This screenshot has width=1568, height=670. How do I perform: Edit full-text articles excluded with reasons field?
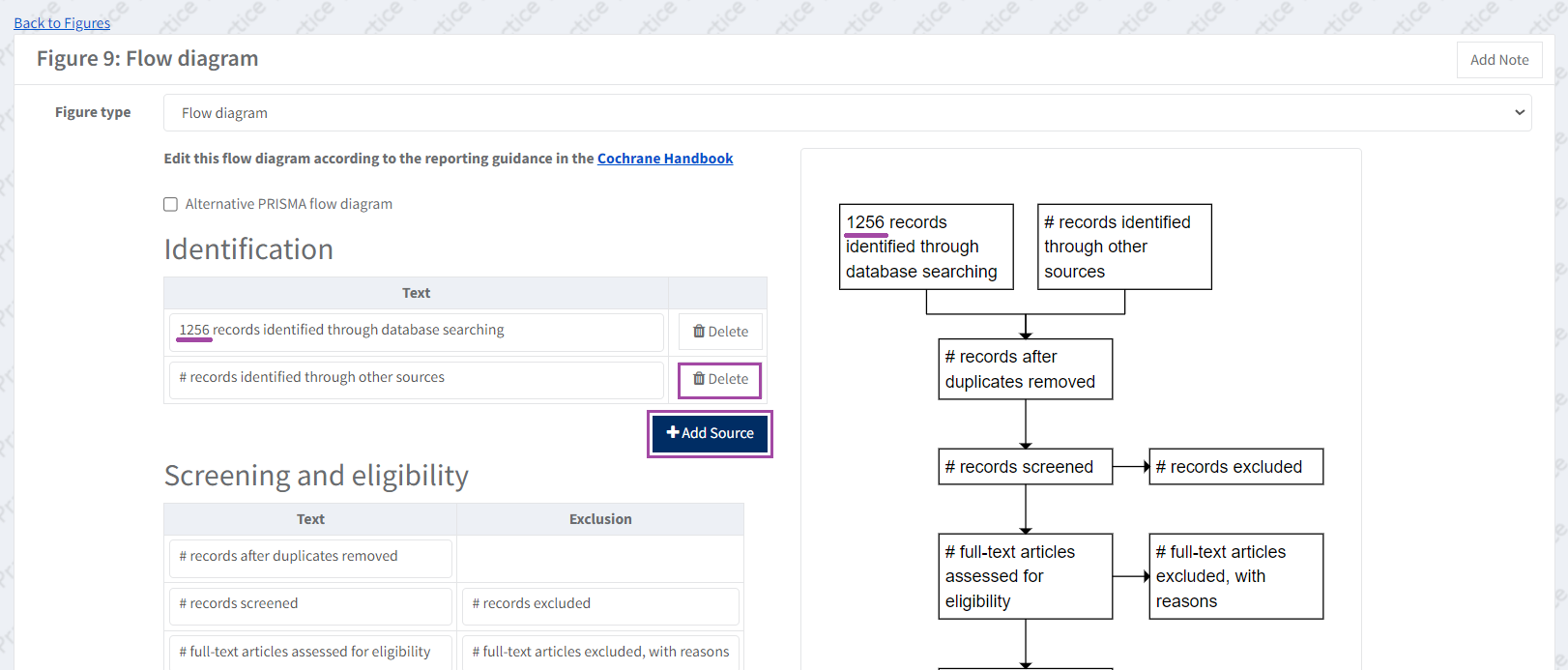coord(600,652)
